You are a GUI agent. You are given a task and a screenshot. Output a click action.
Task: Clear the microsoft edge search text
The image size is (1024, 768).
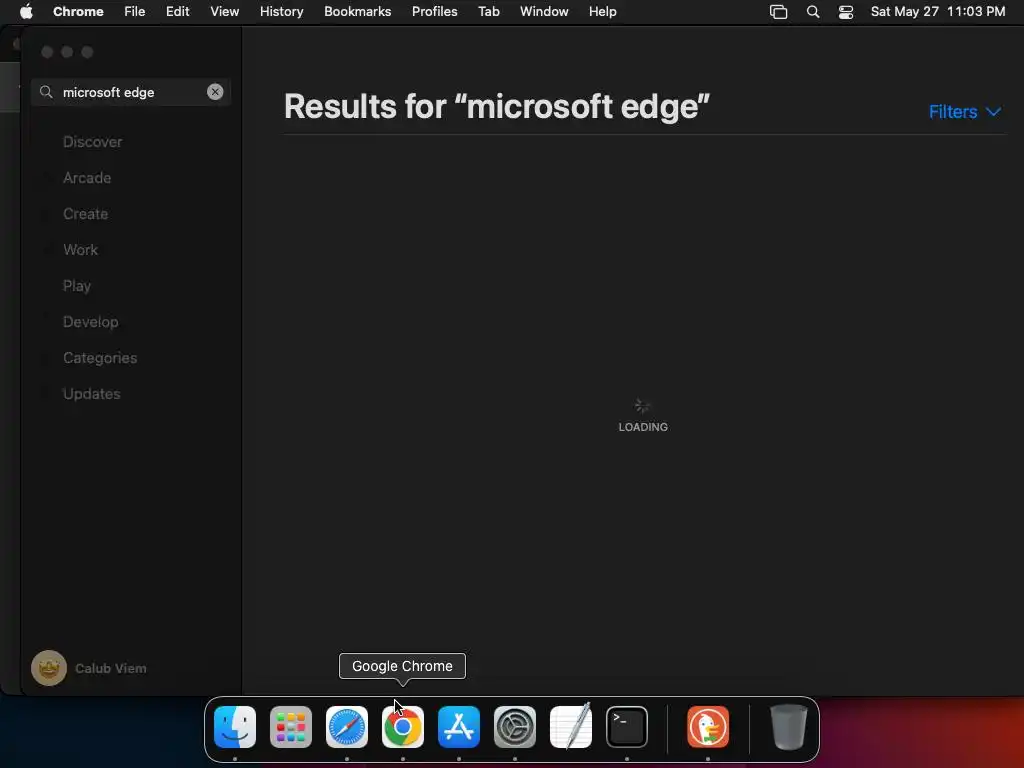point(215,92)
